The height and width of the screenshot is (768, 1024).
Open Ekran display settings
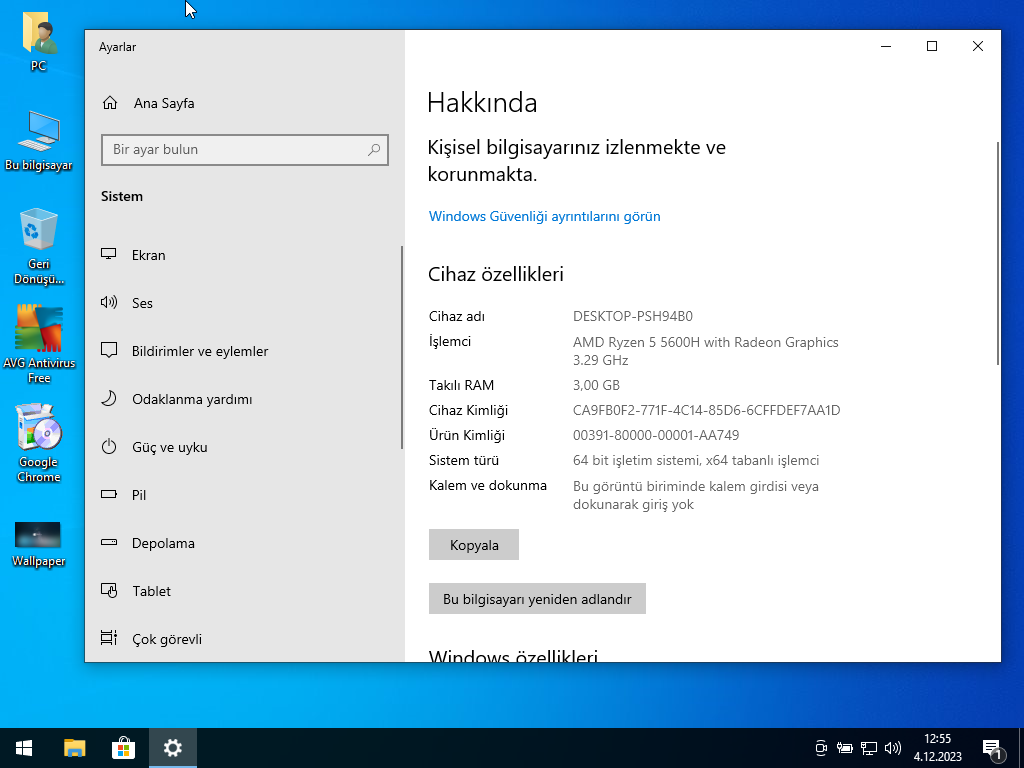pyautogui.click(x=243, y=255)
